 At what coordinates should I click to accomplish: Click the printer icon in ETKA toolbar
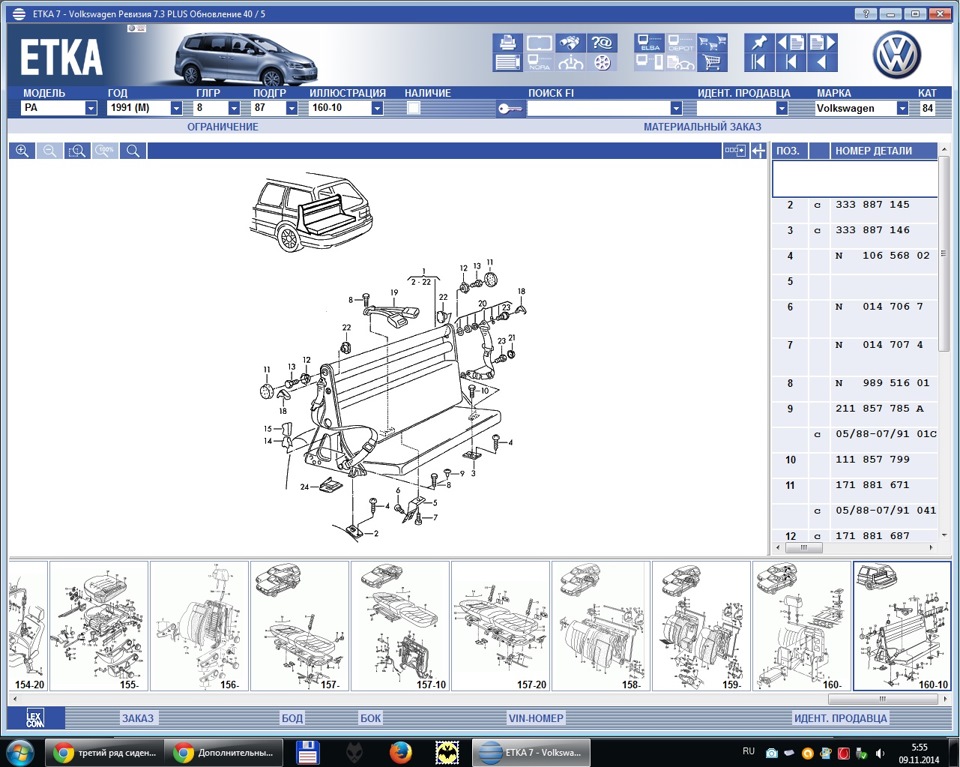[x=508, y=43]
